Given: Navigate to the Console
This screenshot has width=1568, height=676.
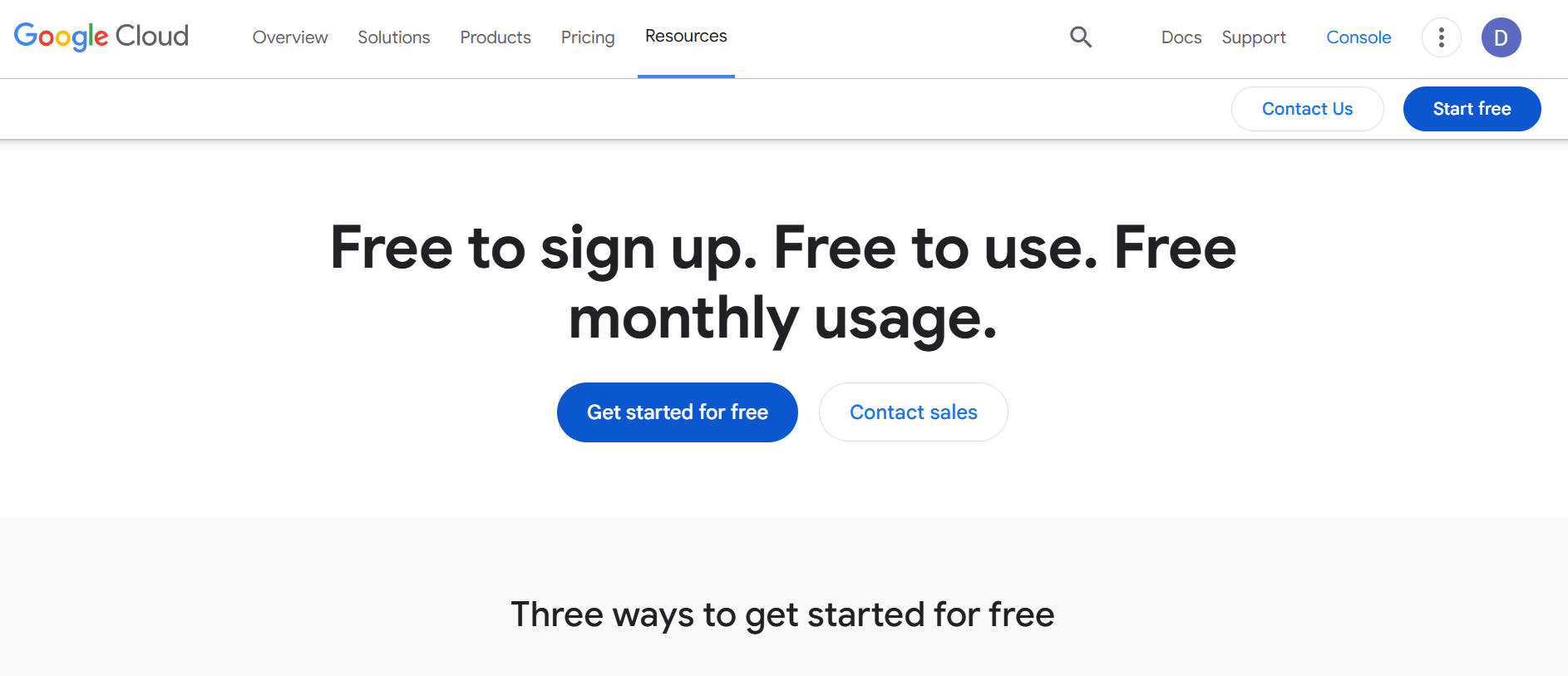Looking at the screenshot, I should coord(1358,37).
